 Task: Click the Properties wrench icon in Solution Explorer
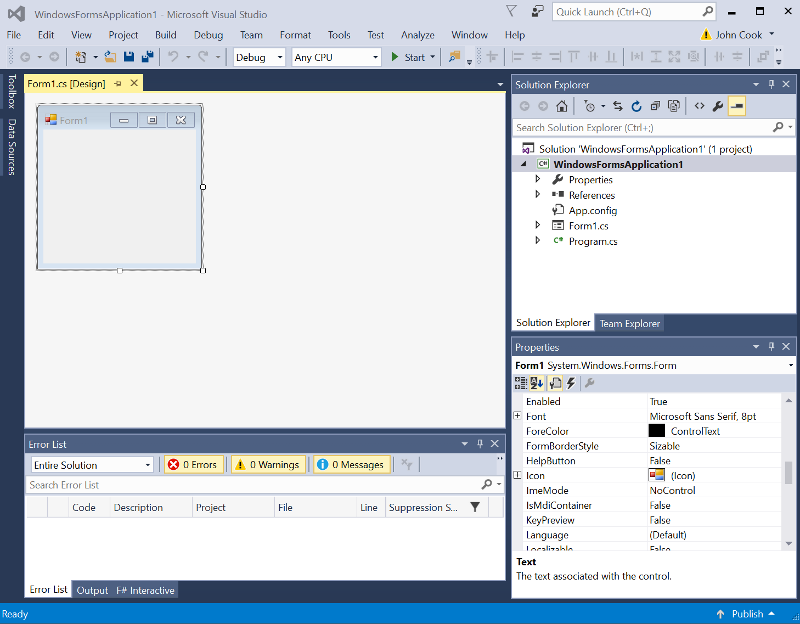point(718,106)
